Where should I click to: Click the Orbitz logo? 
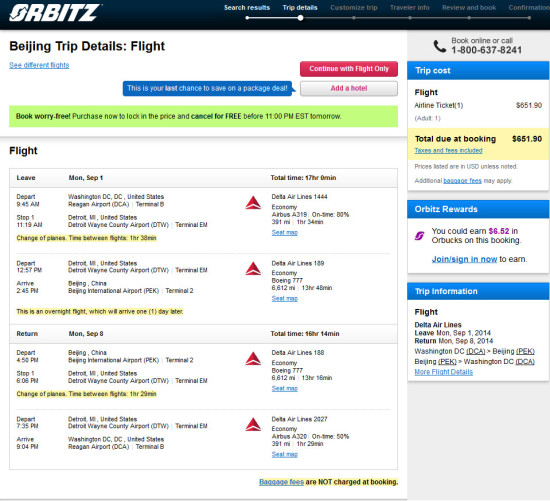[55, 13]
